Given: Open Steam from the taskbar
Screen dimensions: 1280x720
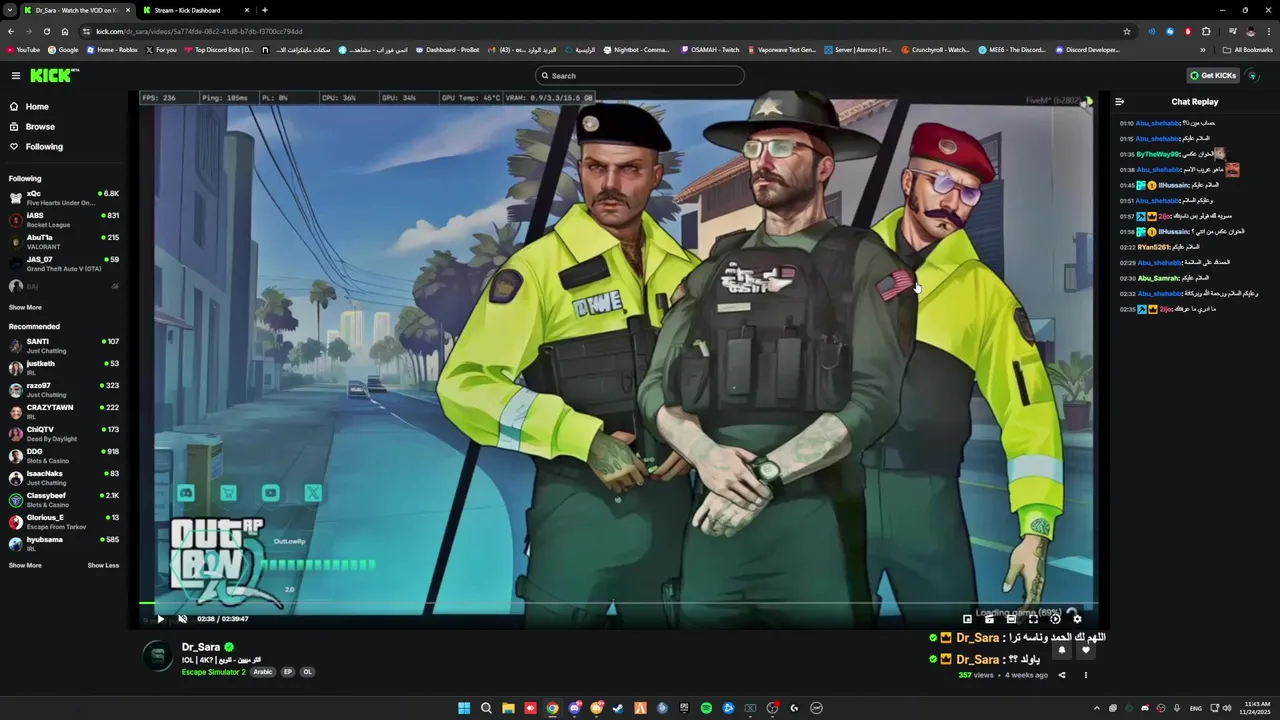Looking at the screenshot, I should [618, 708].
